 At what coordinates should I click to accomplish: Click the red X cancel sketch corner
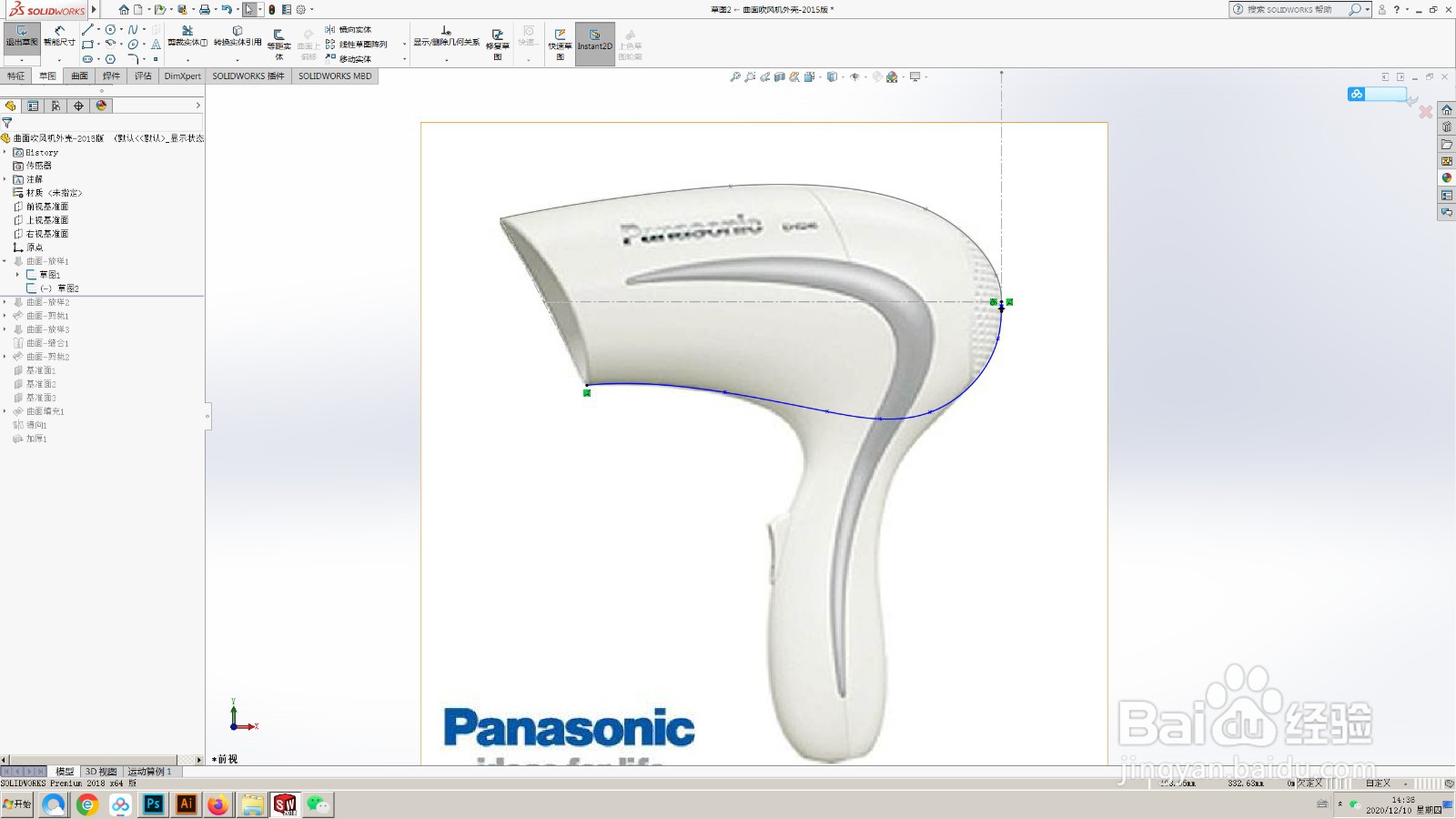click(x=1426, y=112)
